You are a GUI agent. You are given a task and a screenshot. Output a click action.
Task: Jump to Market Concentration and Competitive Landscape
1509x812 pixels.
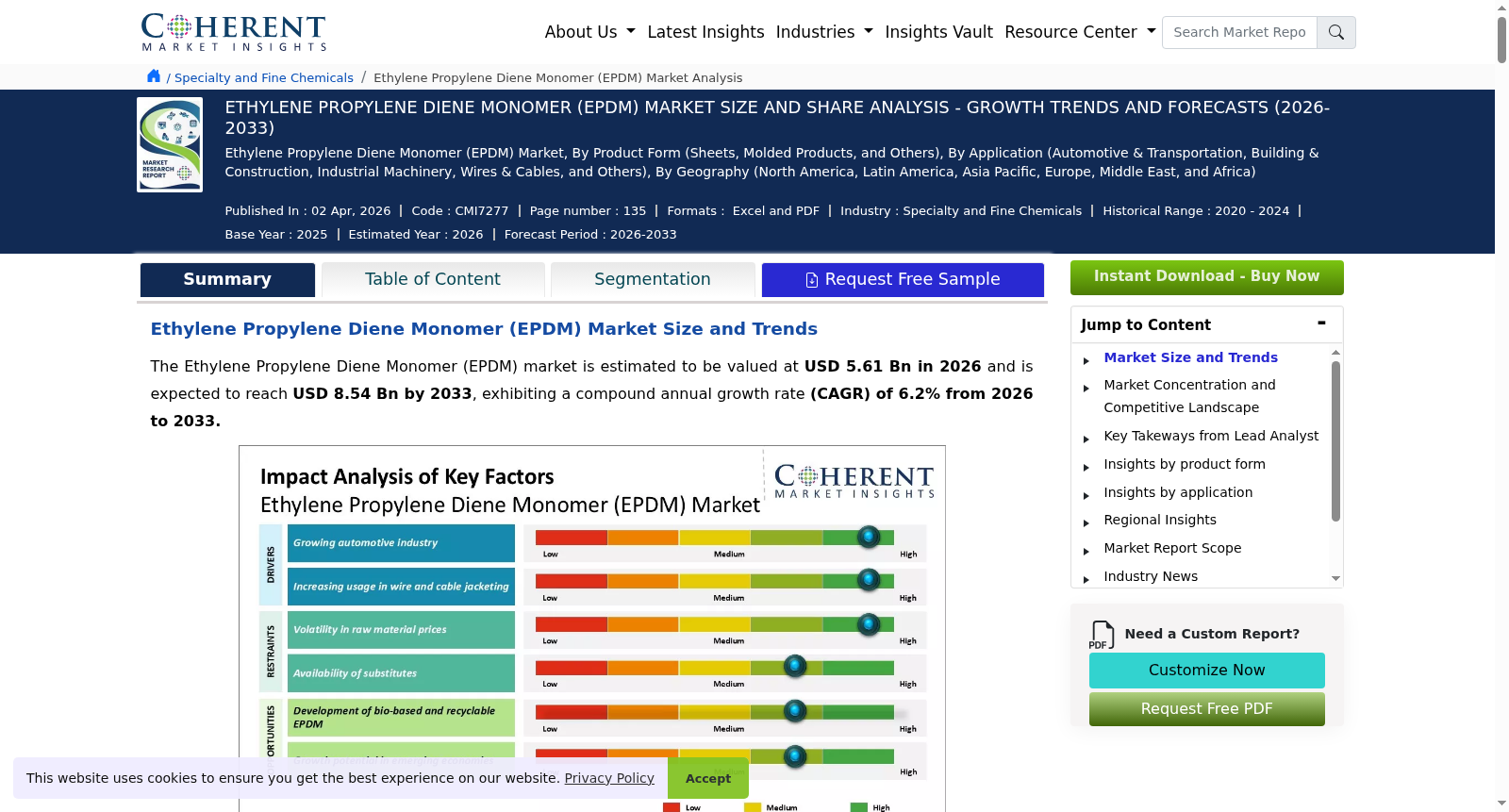click(1189, 396)
